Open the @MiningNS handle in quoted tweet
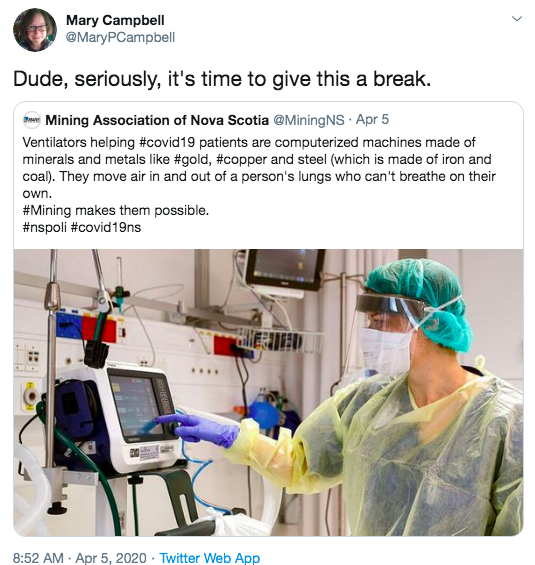The width and height of the screenshot is (535, 565). [x=309, y=120]
